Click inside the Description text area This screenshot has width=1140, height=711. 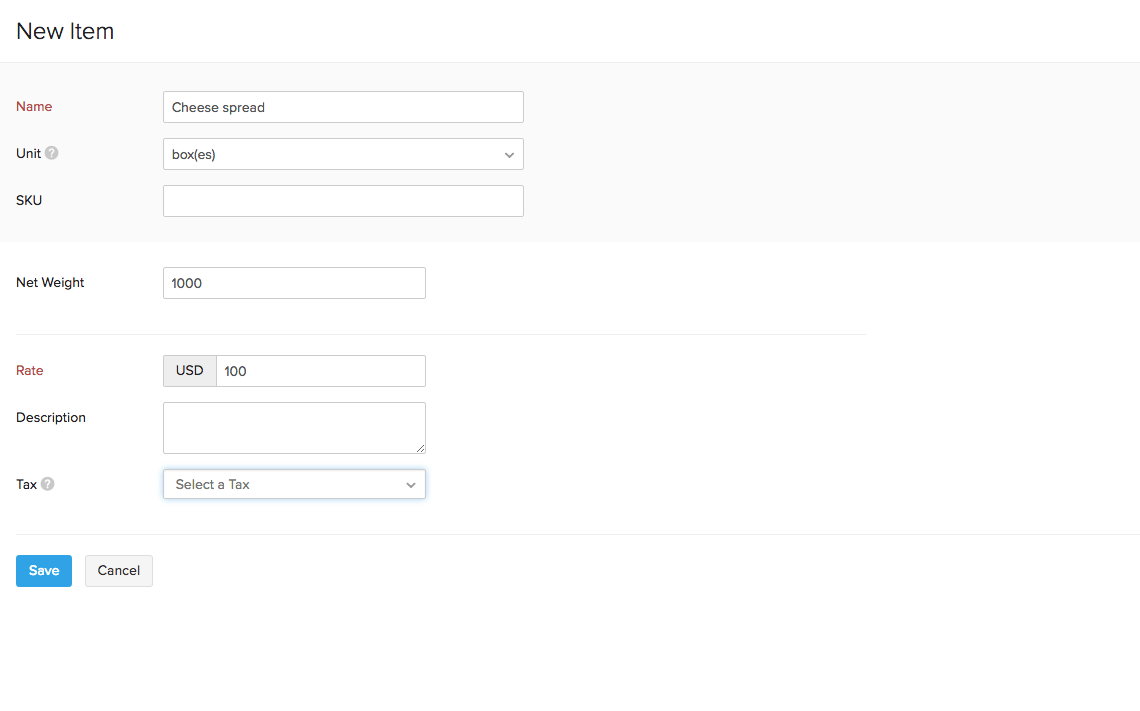294,427
